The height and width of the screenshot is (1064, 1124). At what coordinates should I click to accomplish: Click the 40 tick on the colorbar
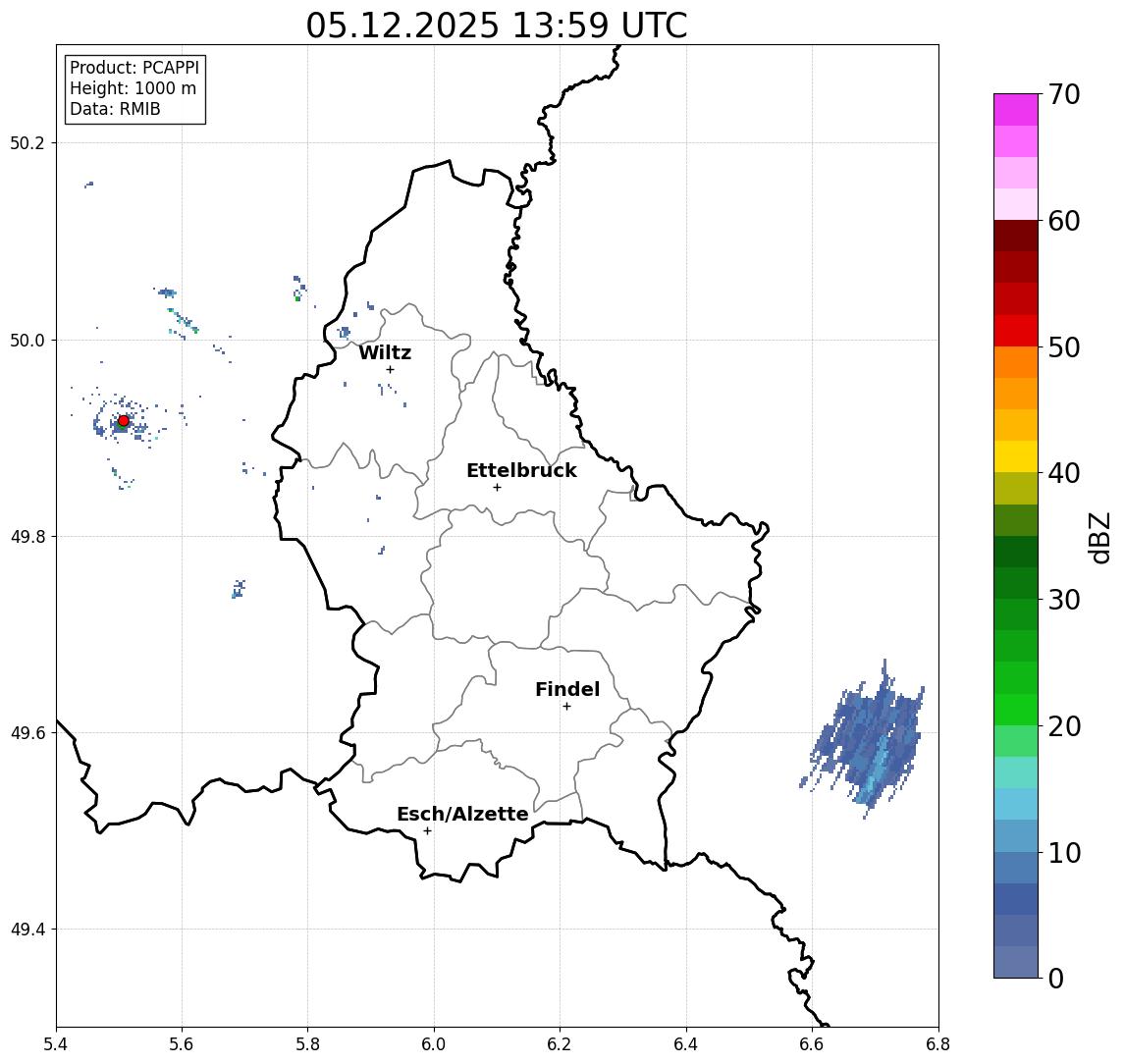[1064, 473]
